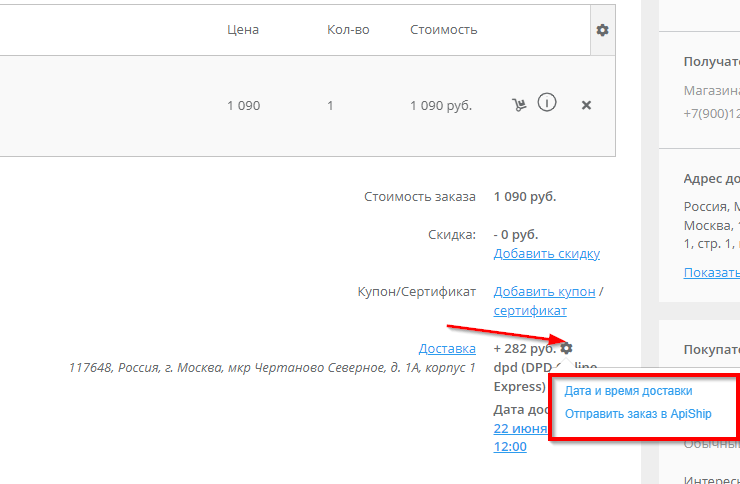Image resolution: width=740 pixels, height=484 pixels.
Task: Click "Добавить скидку" link
Action: click(546, 253)
